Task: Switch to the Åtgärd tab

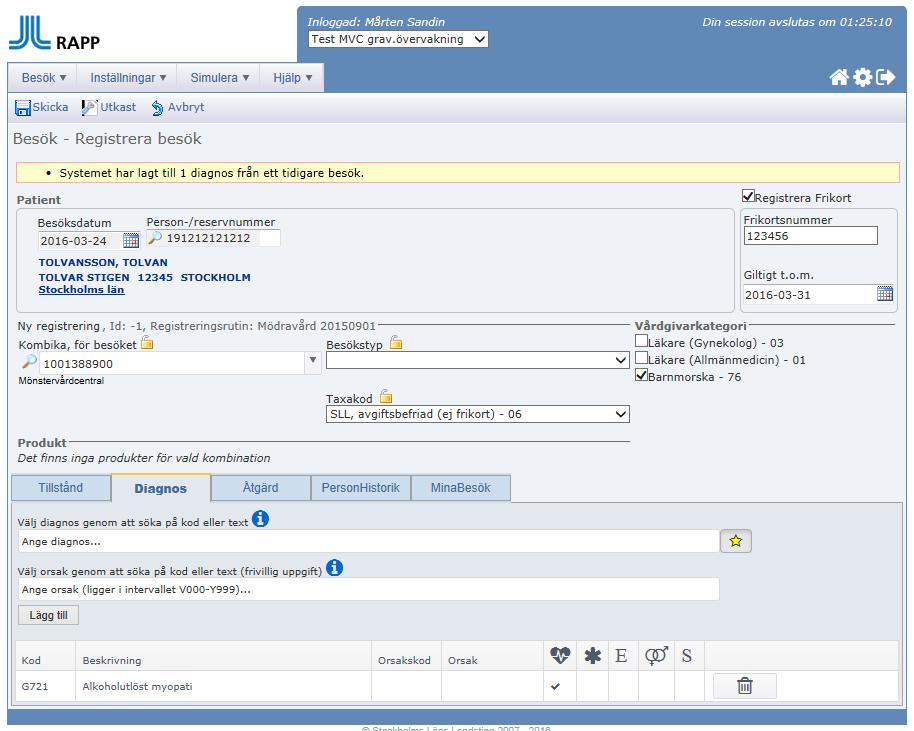Action: point(261,487)
